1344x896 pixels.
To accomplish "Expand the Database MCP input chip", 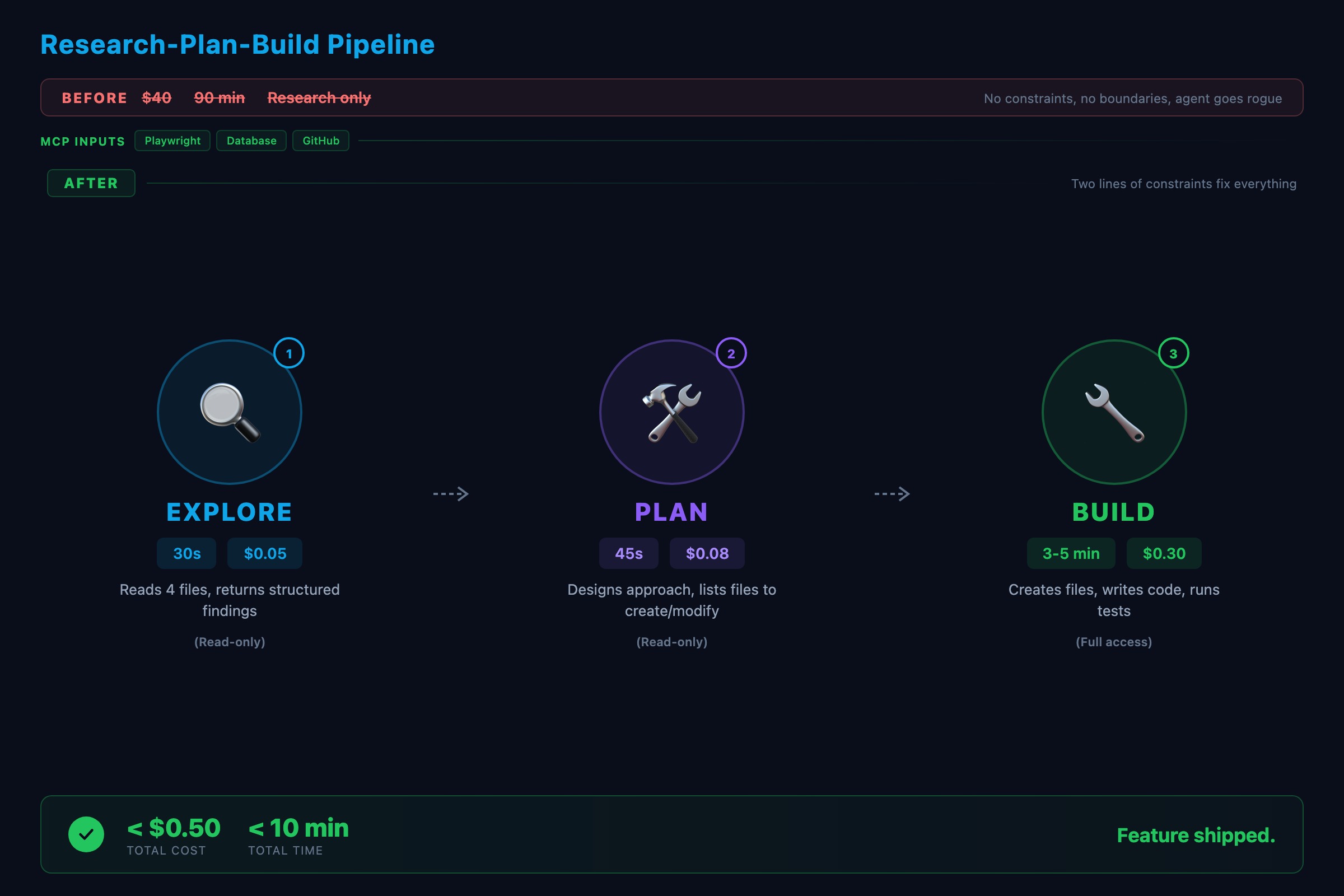I will click(251, 140).
